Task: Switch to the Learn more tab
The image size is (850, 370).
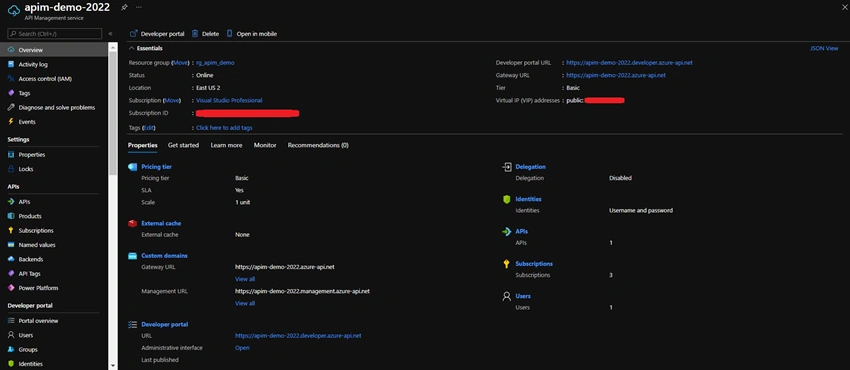Action: [226, 145]
